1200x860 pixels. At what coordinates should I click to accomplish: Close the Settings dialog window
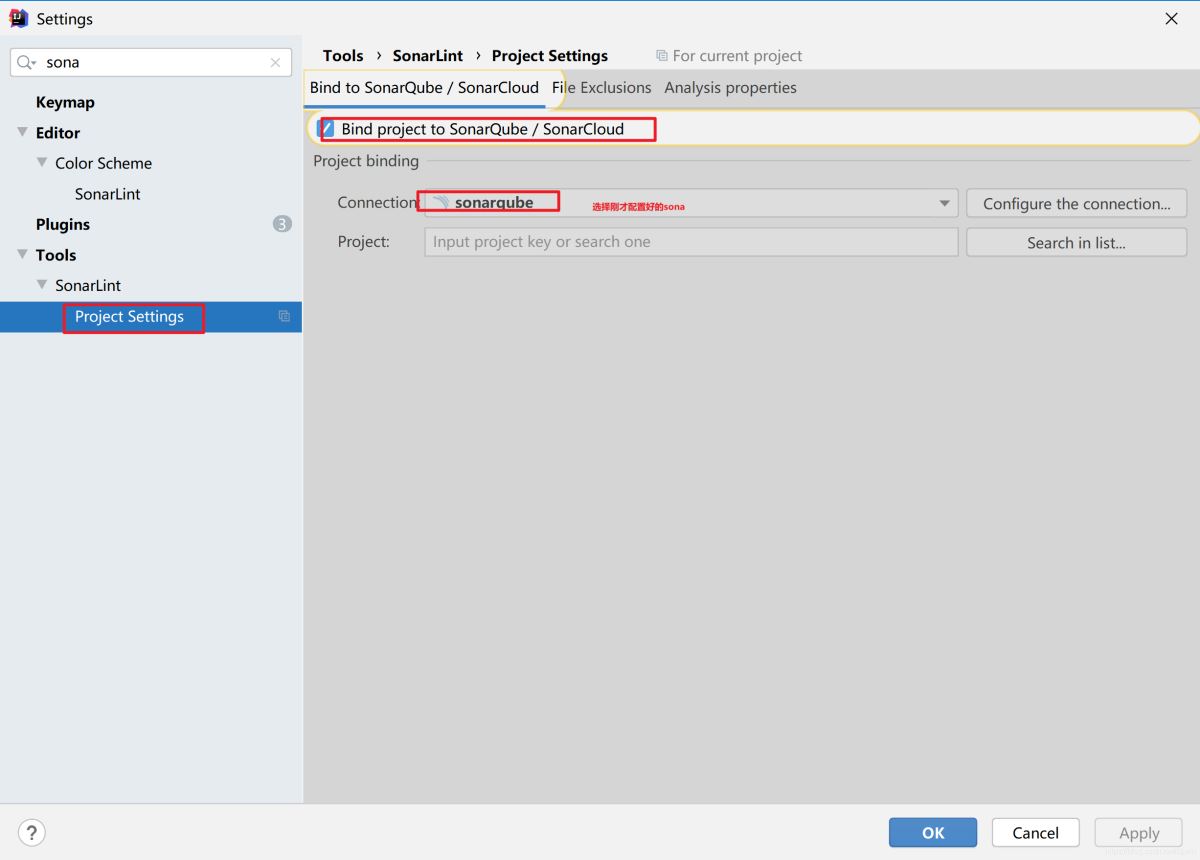(1171, 18)
